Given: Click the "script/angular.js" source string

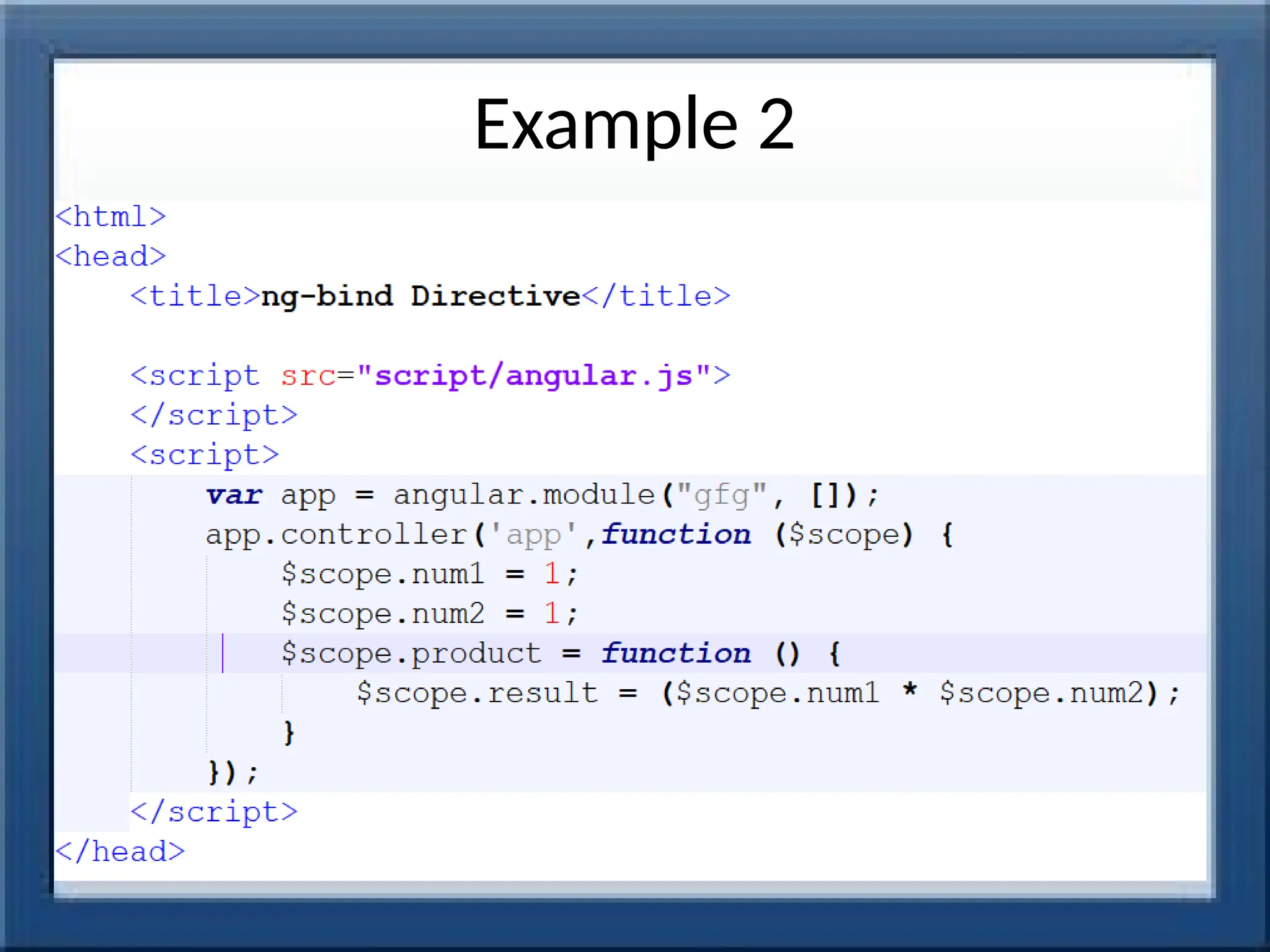Looking at the screenshot, I should [534, 376].
